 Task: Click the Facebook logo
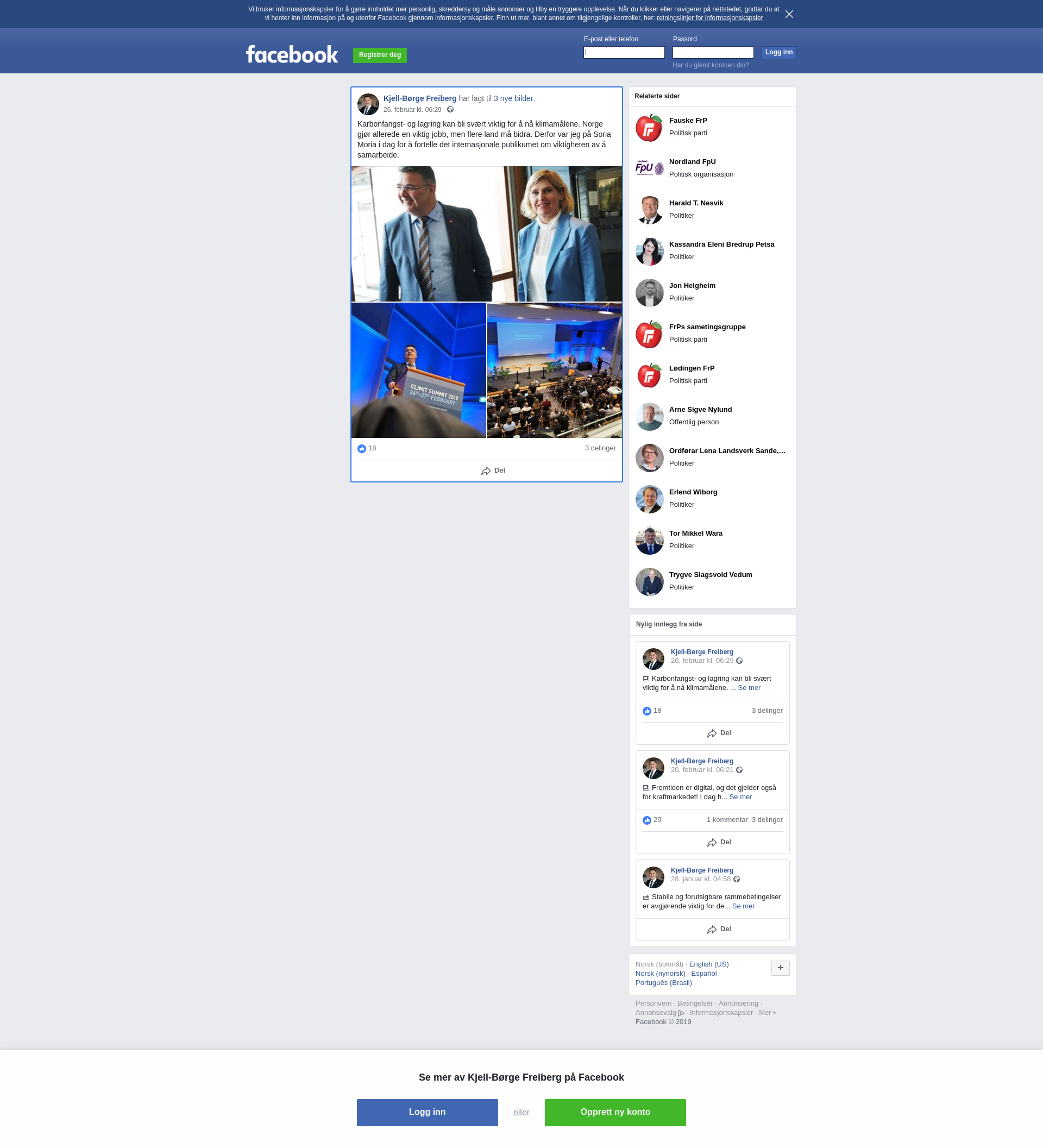pos(292,55)
